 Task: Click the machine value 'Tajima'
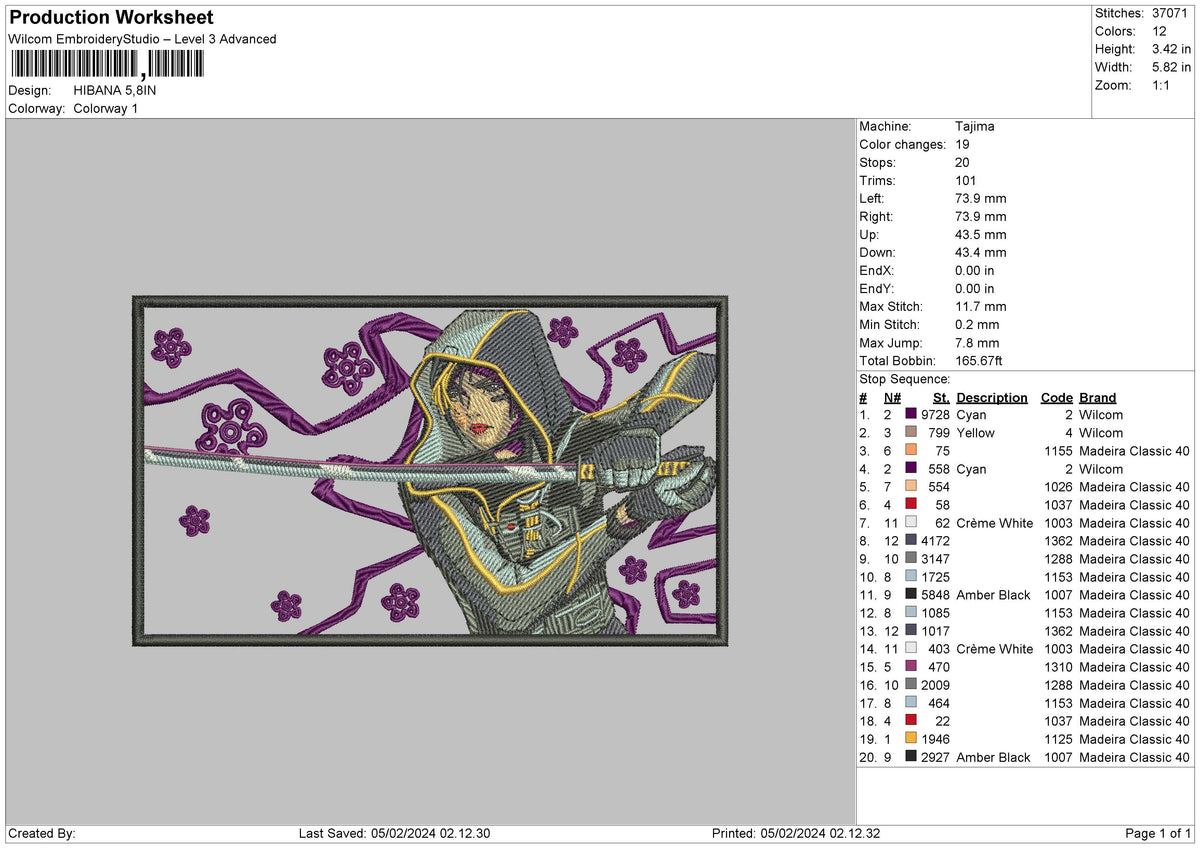tap(975, 126)
